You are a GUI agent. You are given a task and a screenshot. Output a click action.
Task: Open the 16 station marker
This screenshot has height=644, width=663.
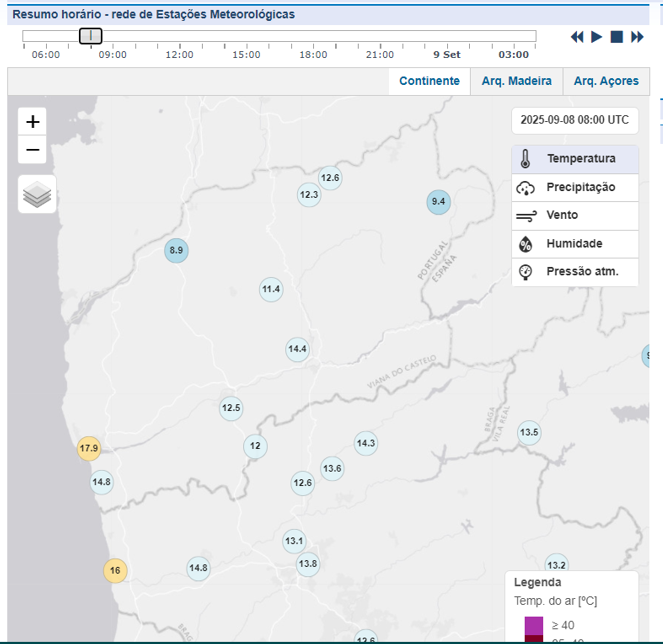click(x=115, y=570)
